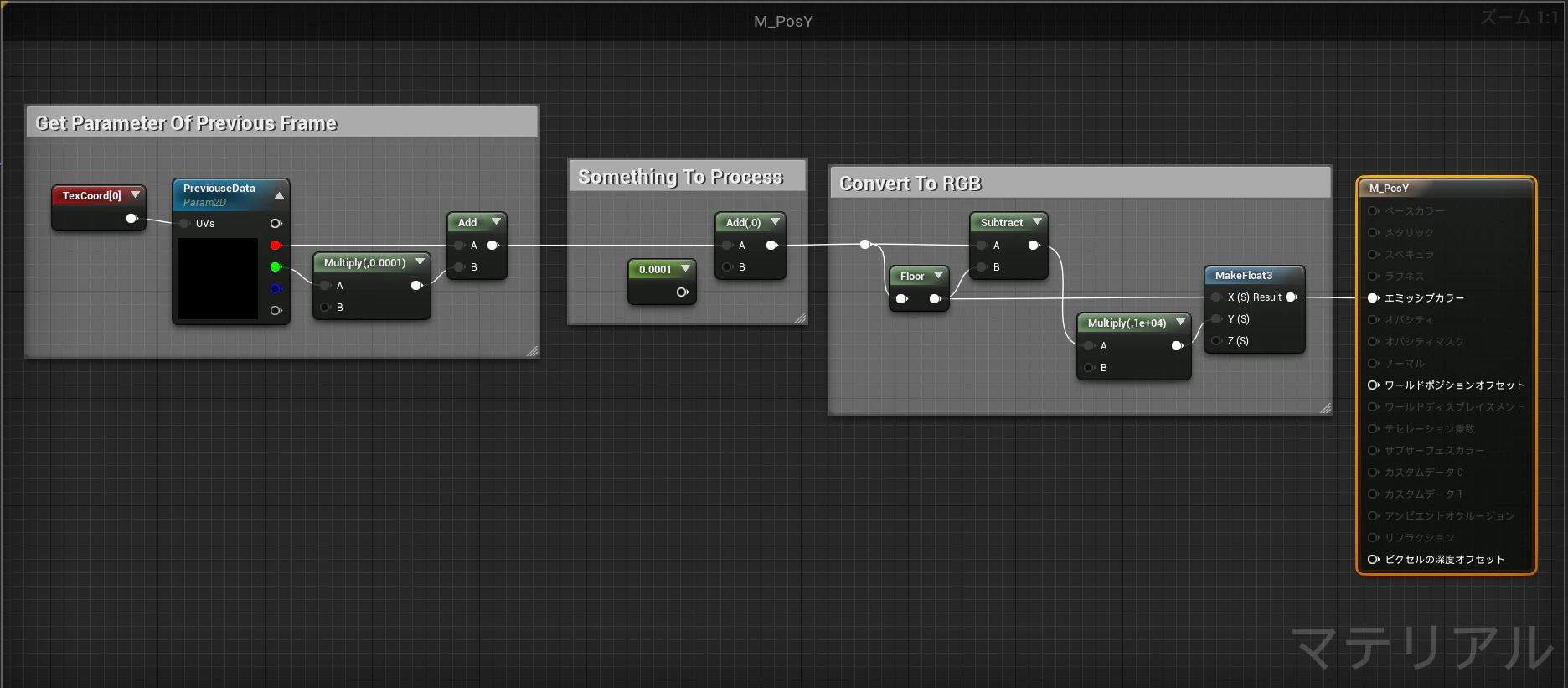Expand the Add(,0) node arrow
This screenshot has width=1568, height=688.
[775, 221]
